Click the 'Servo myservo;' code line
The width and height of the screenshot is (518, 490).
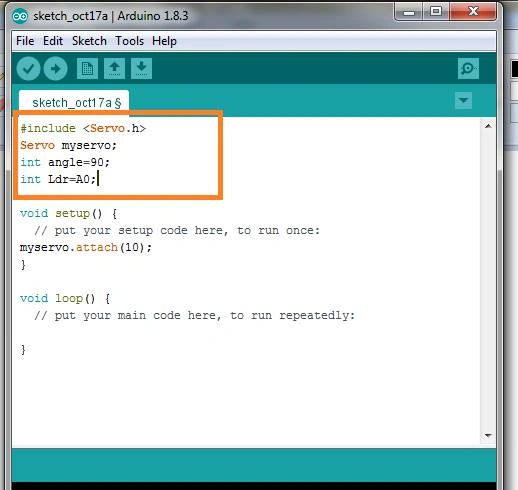[x=68, y=145]
